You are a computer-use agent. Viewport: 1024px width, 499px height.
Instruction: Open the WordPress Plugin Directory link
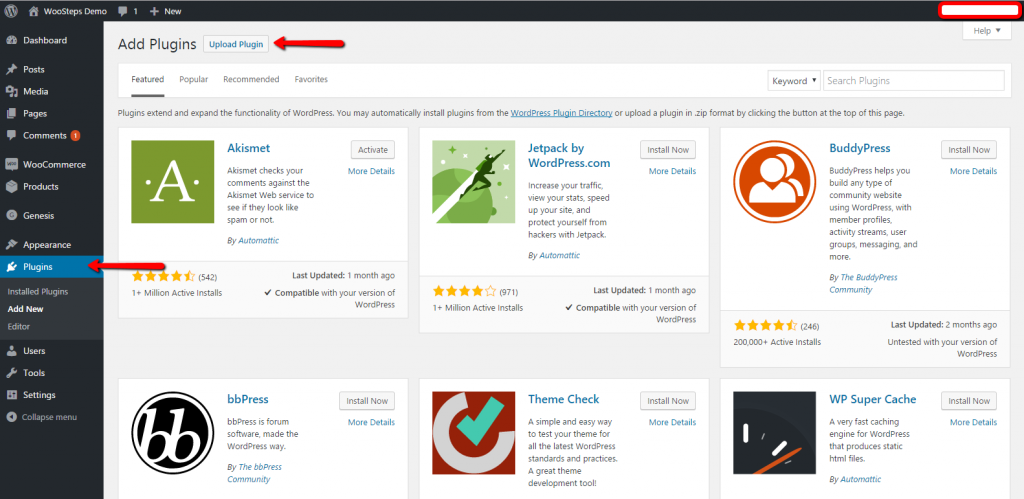(562, 113)
